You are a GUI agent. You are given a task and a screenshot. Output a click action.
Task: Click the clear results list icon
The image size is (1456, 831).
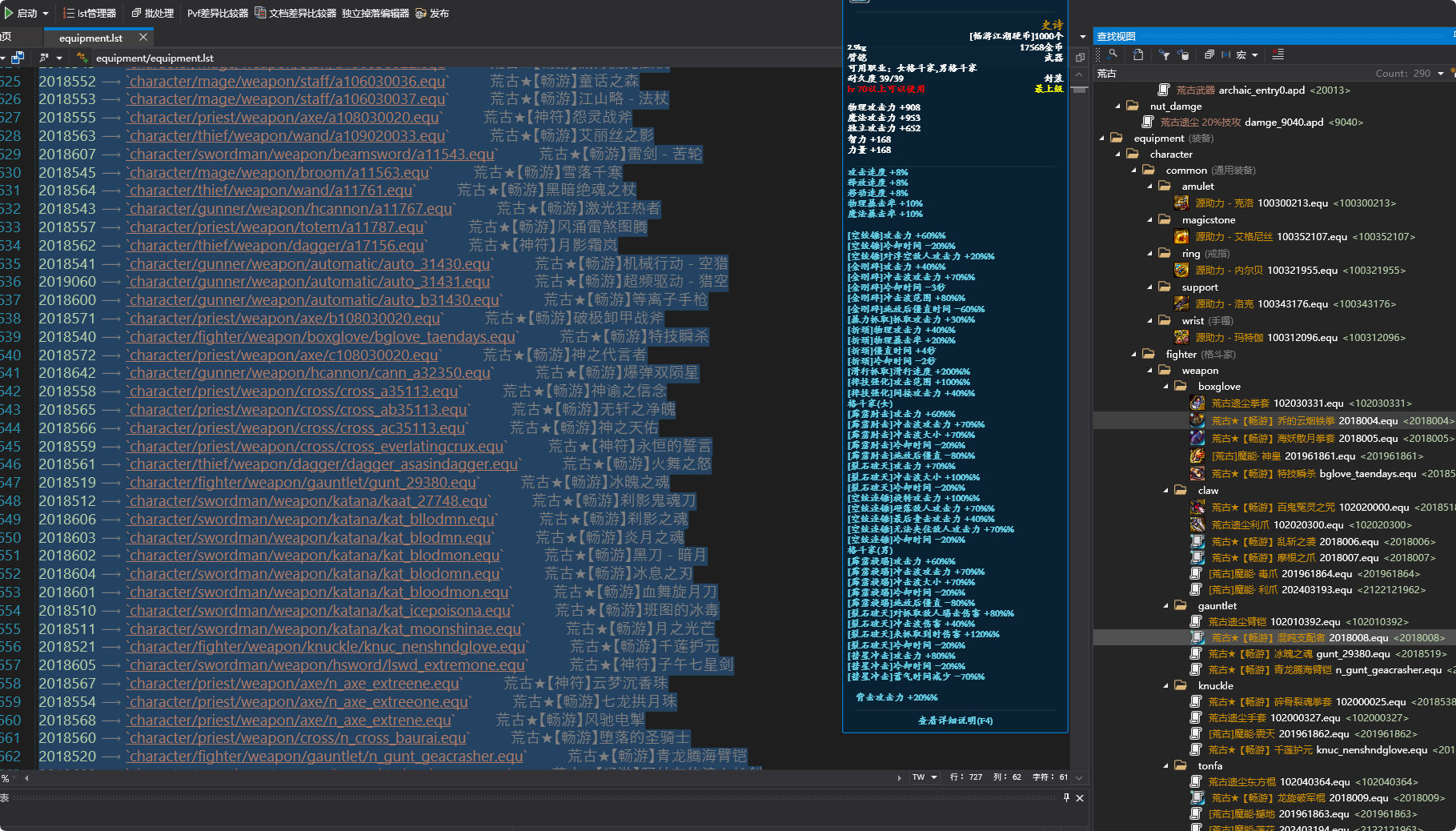pyautogui.click(x=1278, y=54)
